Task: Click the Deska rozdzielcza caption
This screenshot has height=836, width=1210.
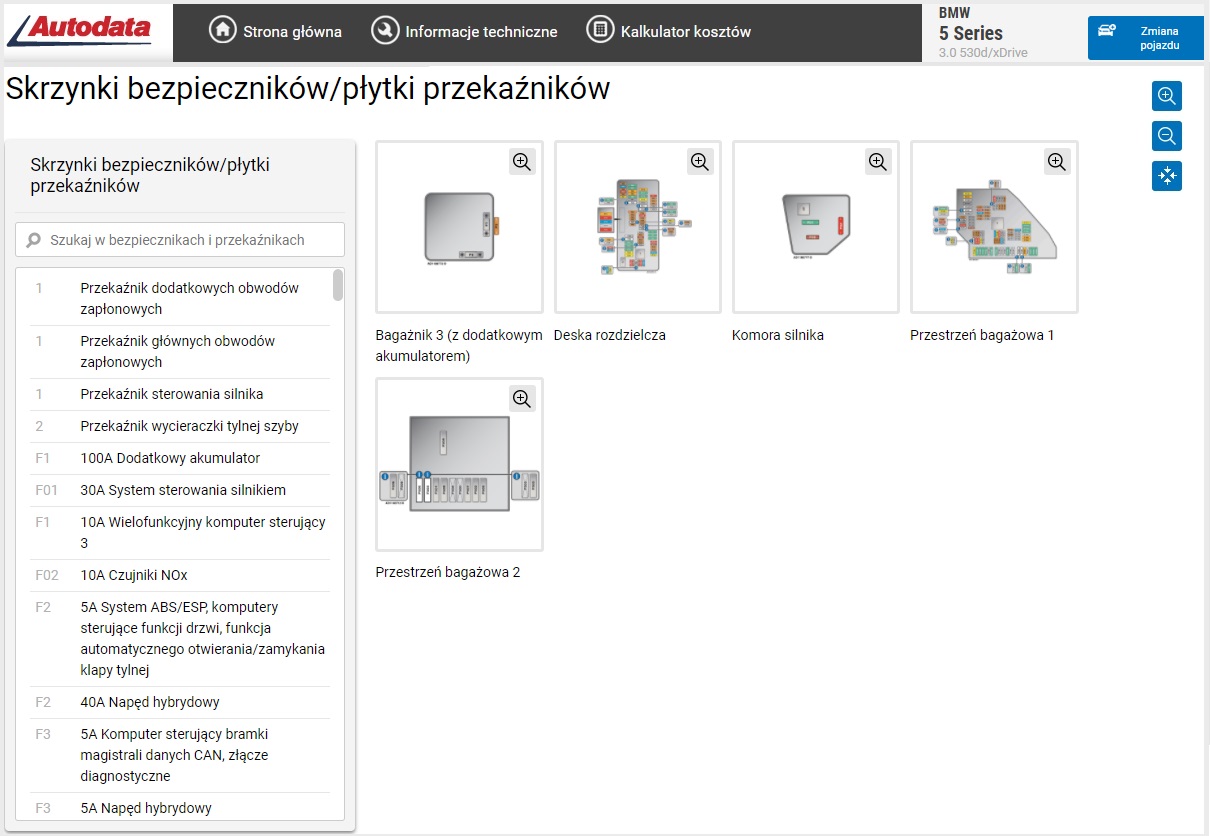Action: [610, 335]
